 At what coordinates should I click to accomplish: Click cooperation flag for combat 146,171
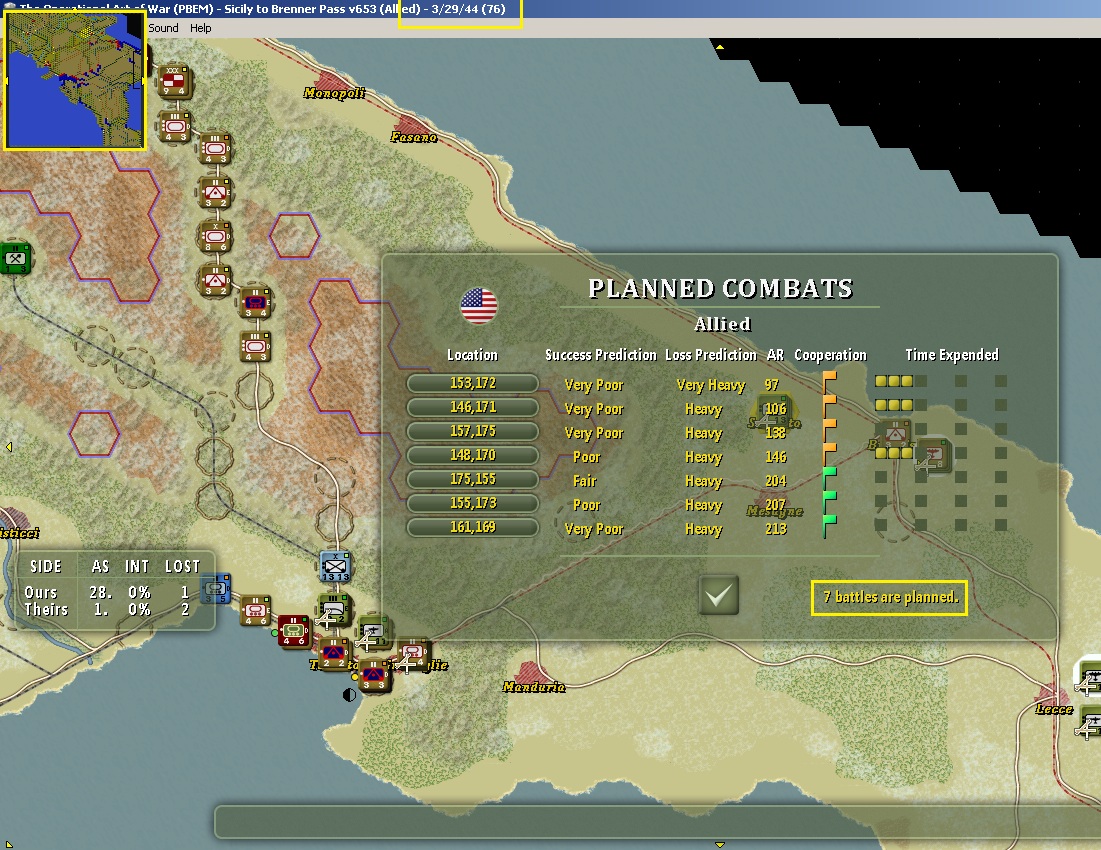pos(829,407)
